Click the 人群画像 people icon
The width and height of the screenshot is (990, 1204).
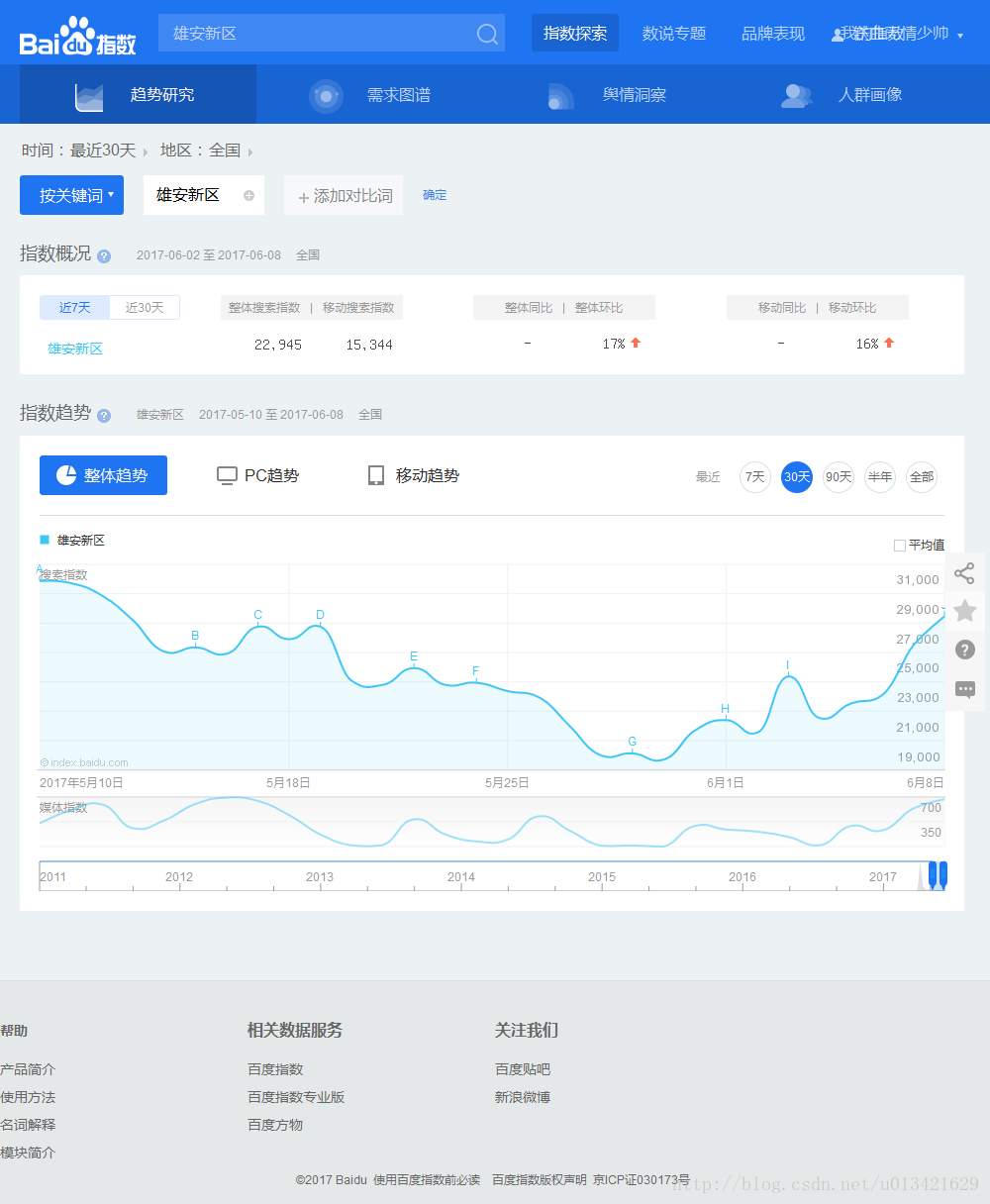click(796, 95)
